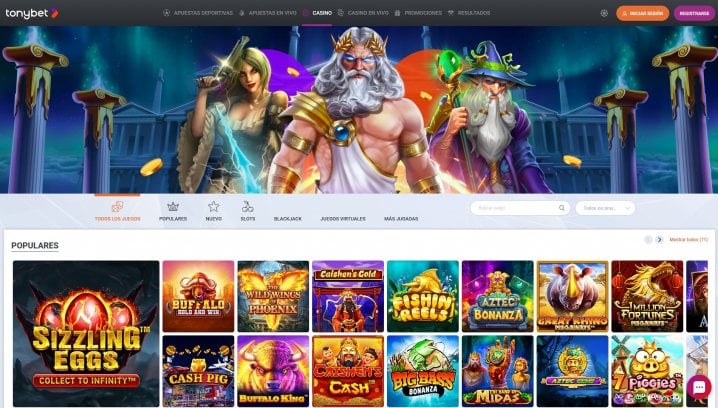Open the live chat bubble
This screenshot has width=718, height=408.
[x=699, y=387]
